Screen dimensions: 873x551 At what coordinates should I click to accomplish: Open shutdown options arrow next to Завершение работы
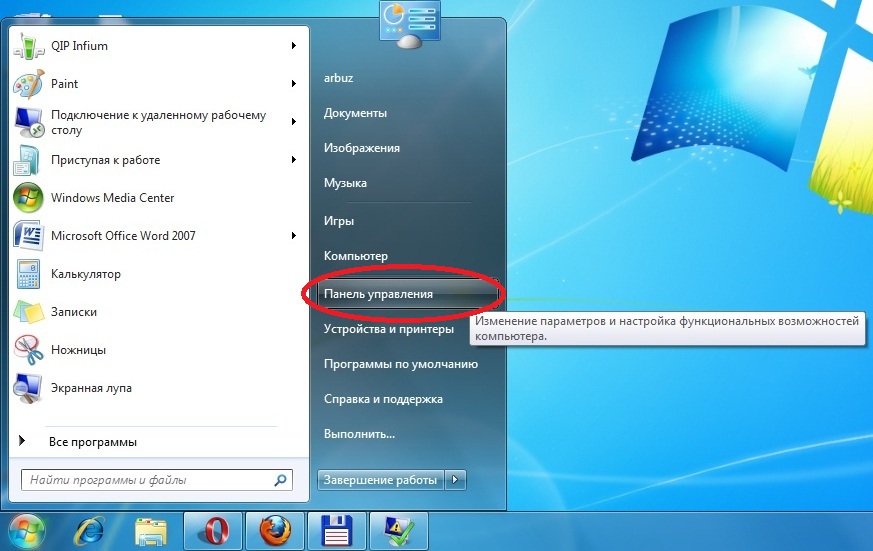pyautogui.click(x=455, y=480)
